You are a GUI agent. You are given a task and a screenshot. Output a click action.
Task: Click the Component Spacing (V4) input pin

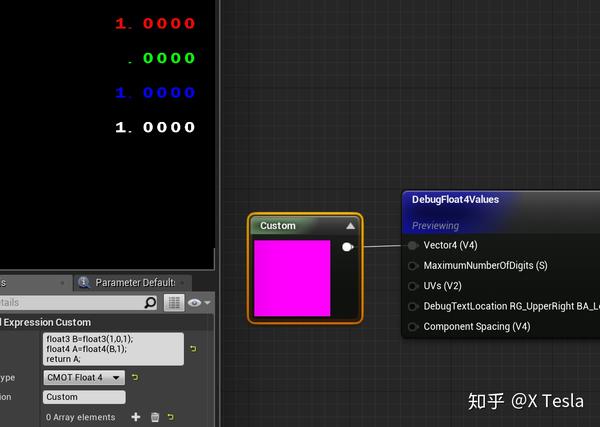click(x=412, y=327)
